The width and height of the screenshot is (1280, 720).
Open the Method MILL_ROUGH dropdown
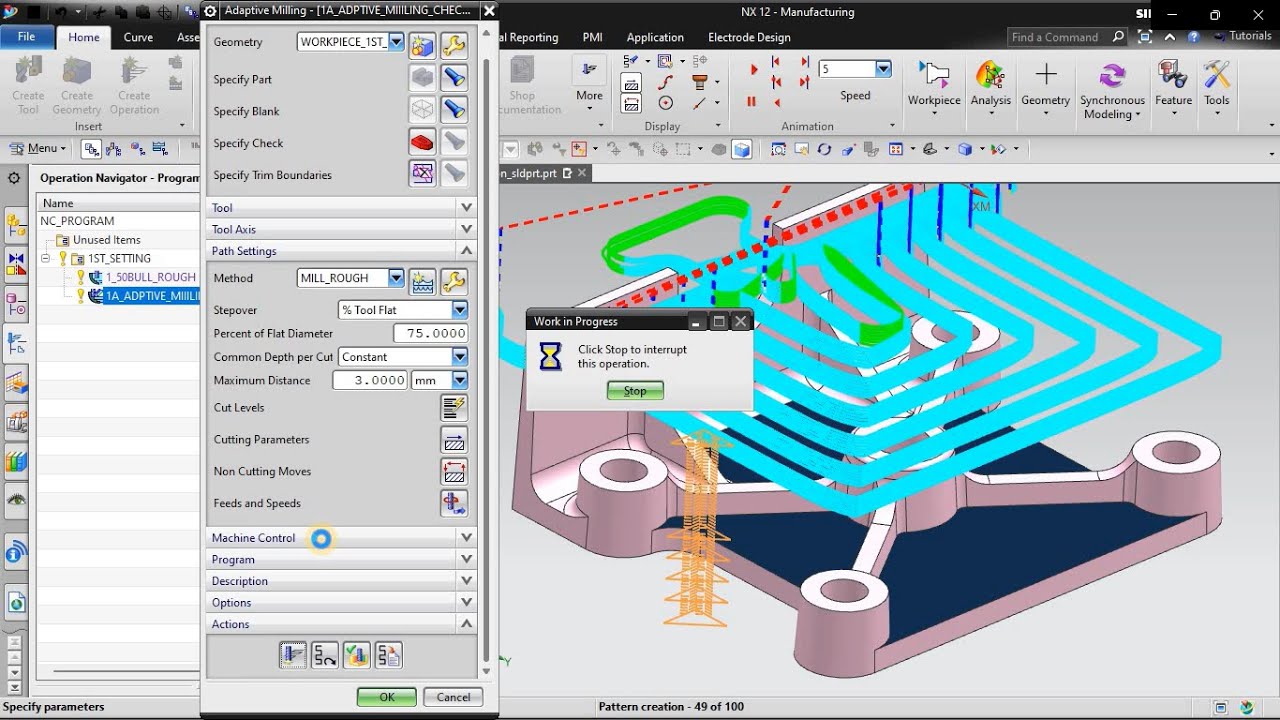click(396, 278)
